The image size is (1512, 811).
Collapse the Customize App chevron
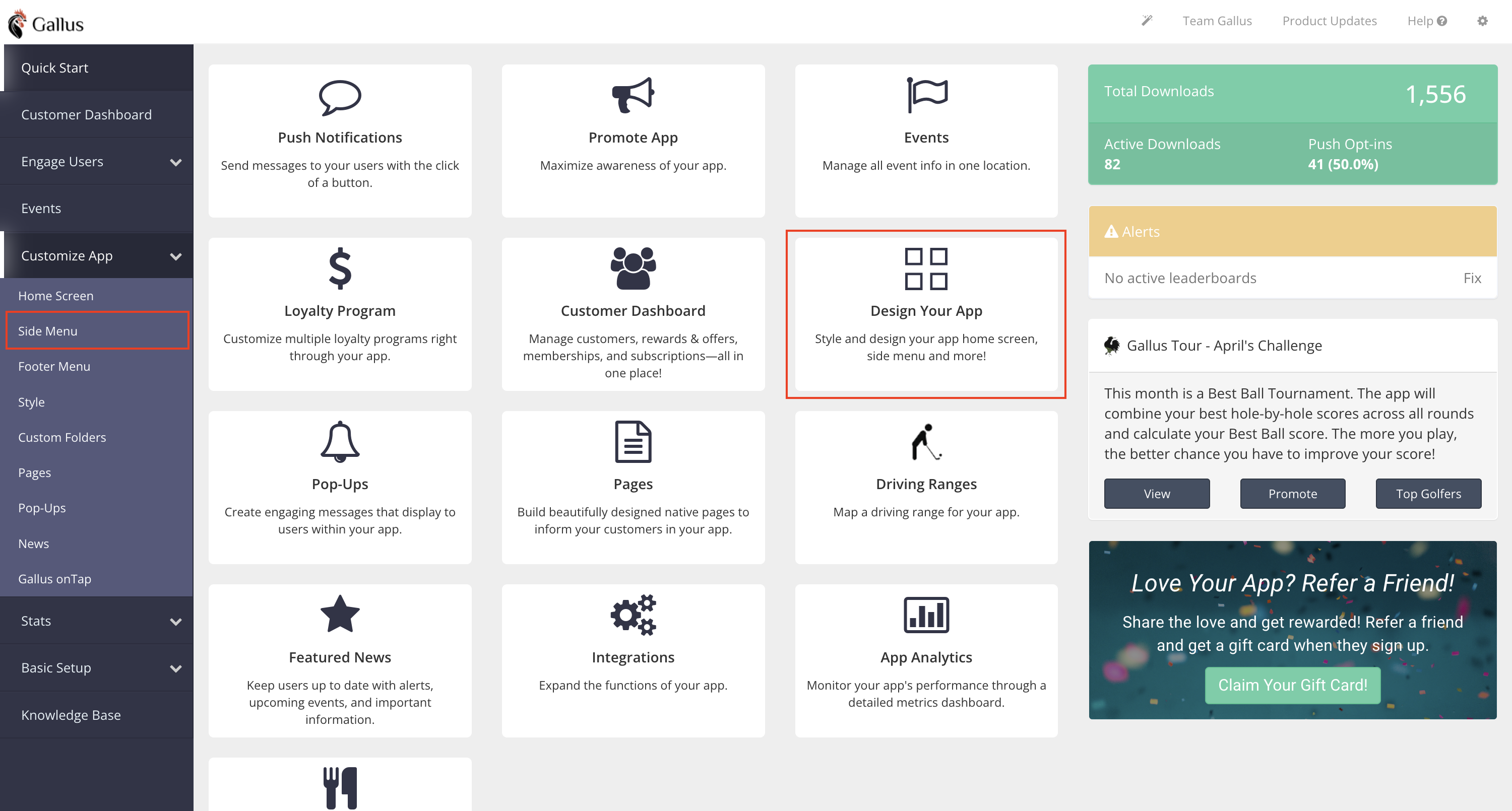click(x=175, y=256)
